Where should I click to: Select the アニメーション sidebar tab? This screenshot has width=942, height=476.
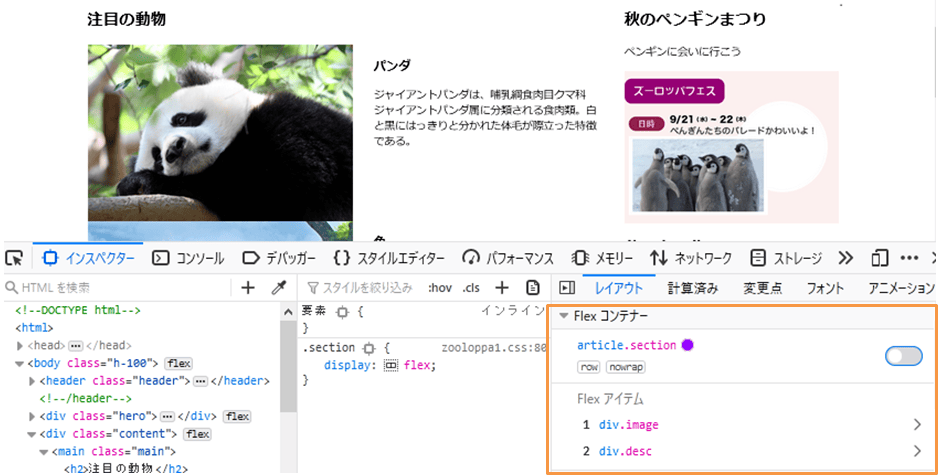[x=901, y=288]
